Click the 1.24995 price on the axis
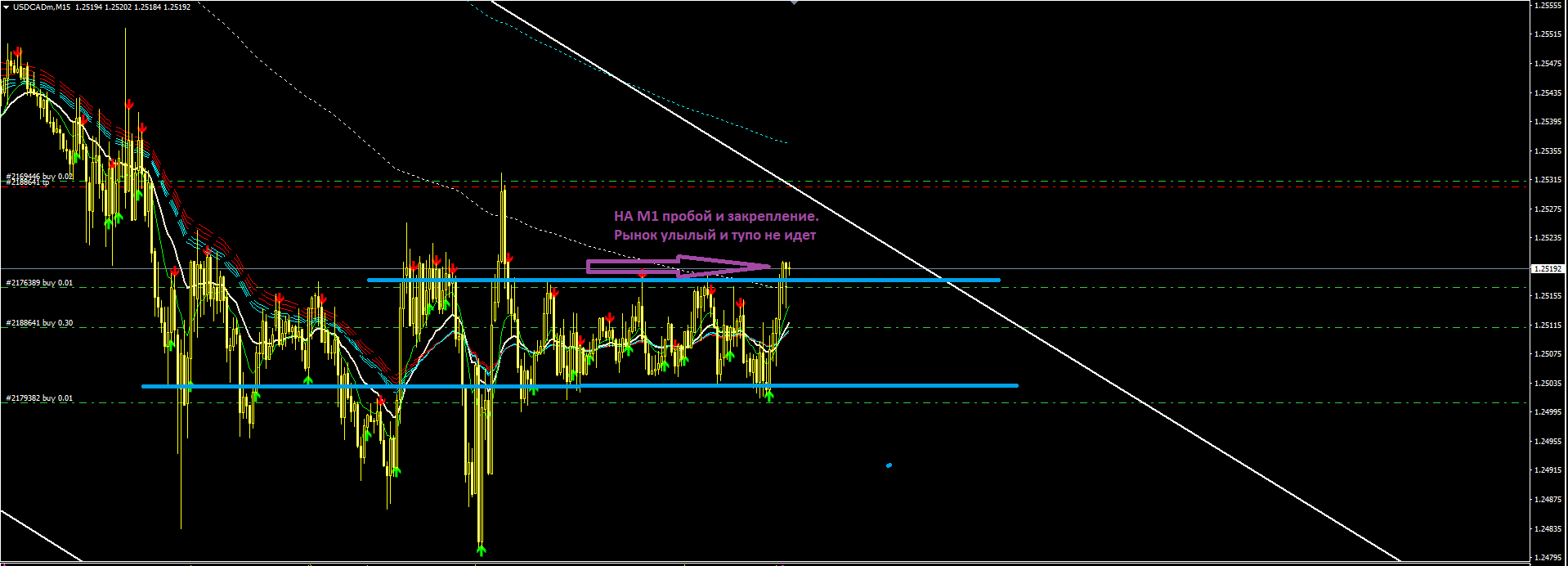The height and width of the screenshot is (566, 1568). (1548, 411)
